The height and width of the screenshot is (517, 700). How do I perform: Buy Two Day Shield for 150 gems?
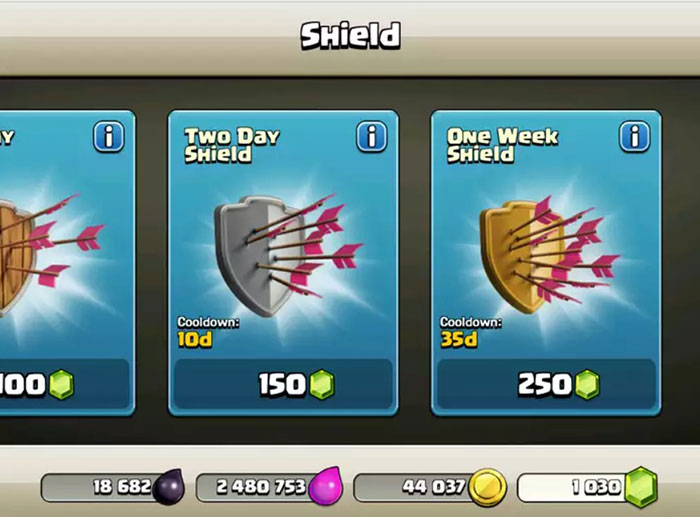point(283,384)
